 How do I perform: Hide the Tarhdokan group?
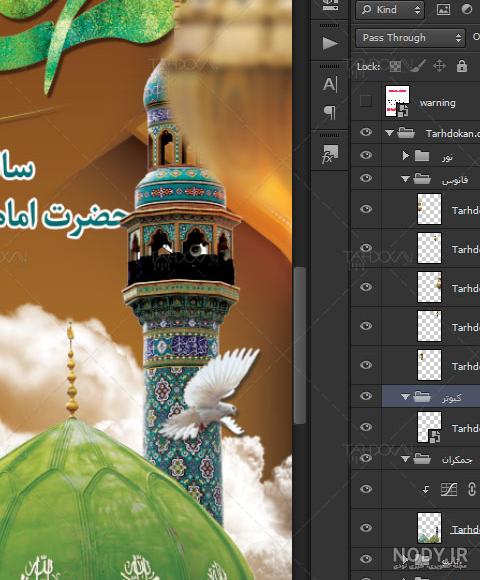[366, 132]
